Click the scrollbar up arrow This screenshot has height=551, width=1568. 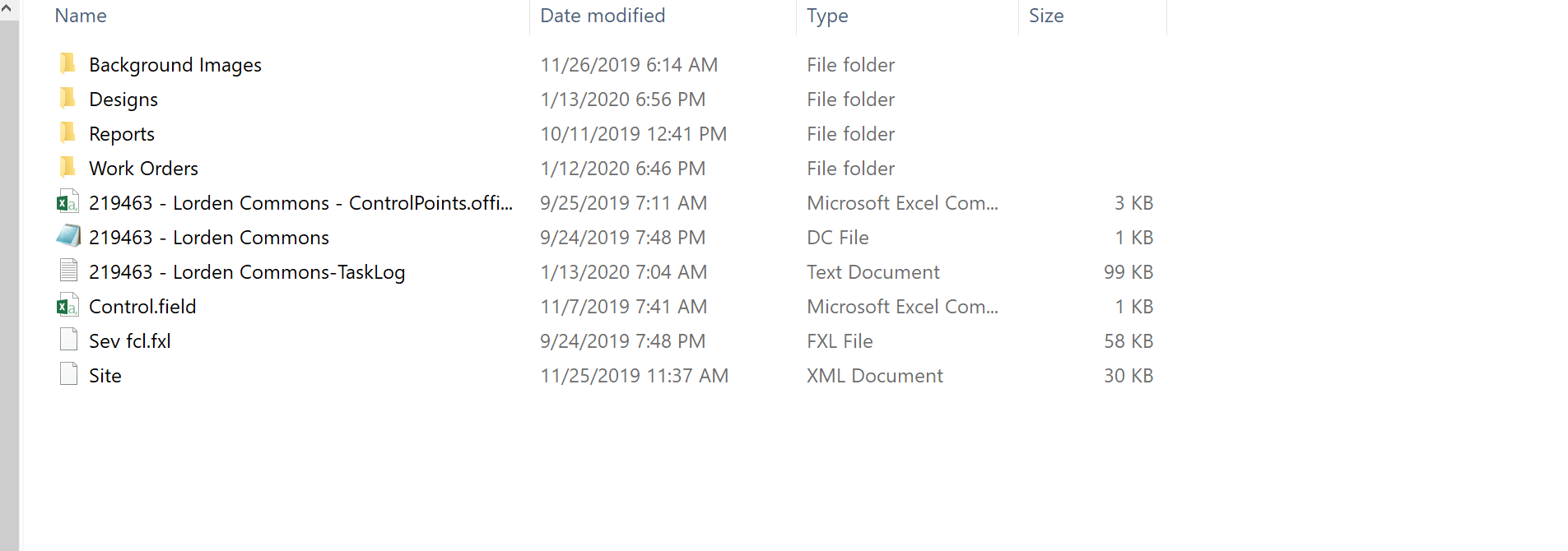[7, 10]
